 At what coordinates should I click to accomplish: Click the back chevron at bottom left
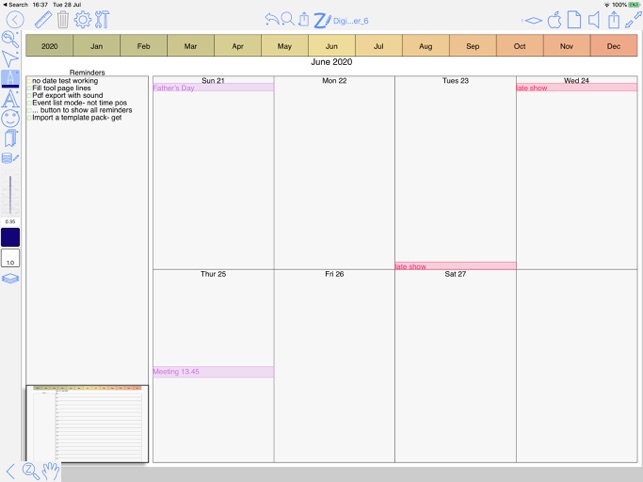11,470
